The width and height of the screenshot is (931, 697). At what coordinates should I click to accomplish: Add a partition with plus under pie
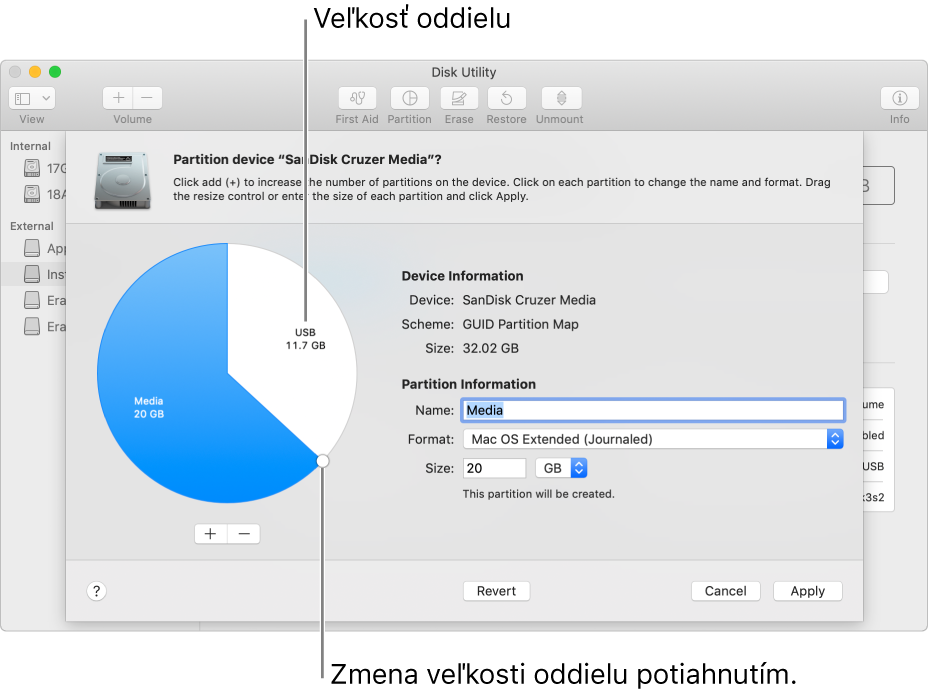click(x=210, y=534)
